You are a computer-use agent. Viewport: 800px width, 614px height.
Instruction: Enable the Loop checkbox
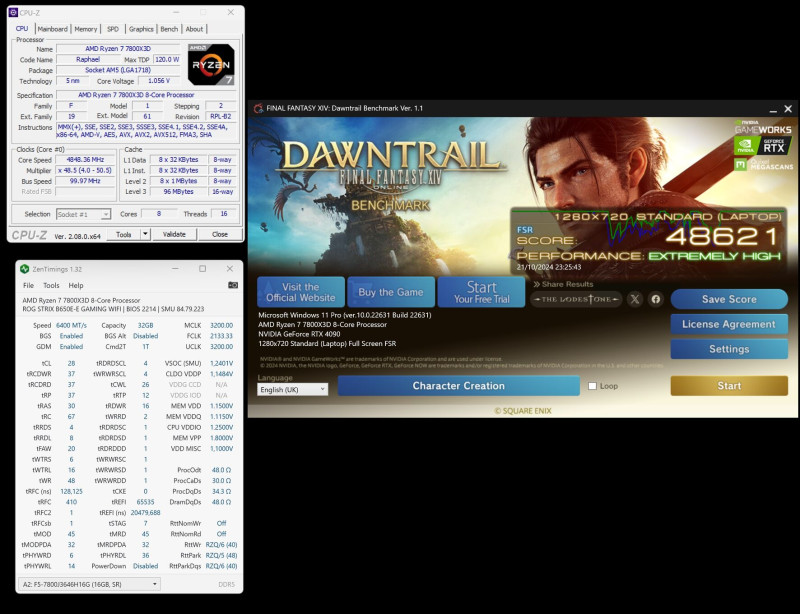pos(592,386)
